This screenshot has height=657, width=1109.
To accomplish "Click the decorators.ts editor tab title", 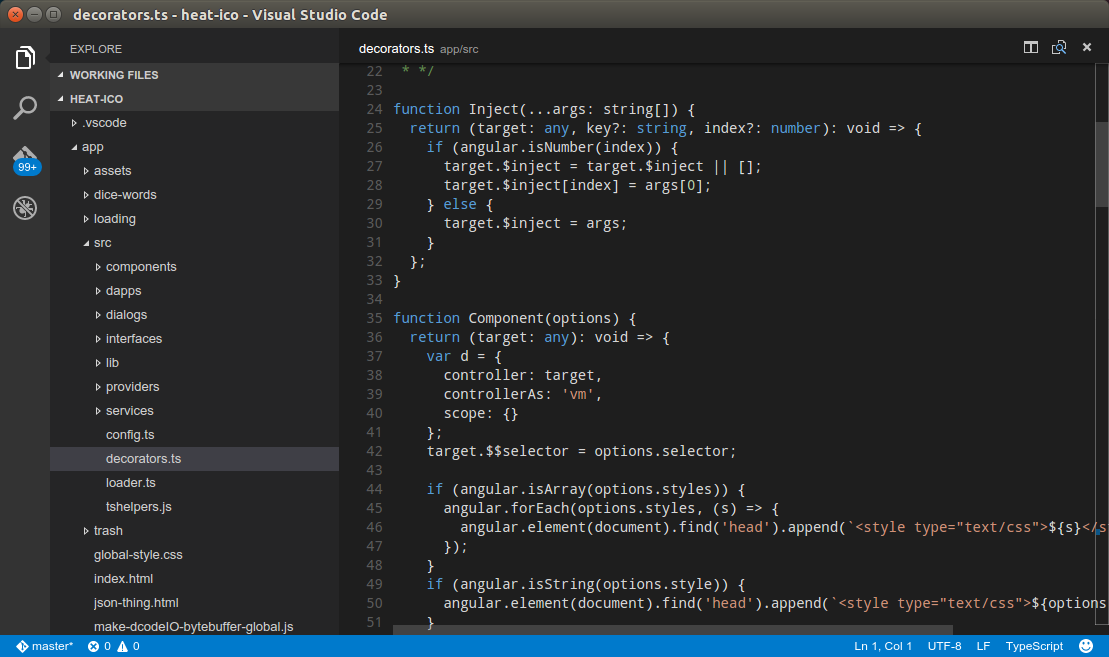I will coord(396,49).
